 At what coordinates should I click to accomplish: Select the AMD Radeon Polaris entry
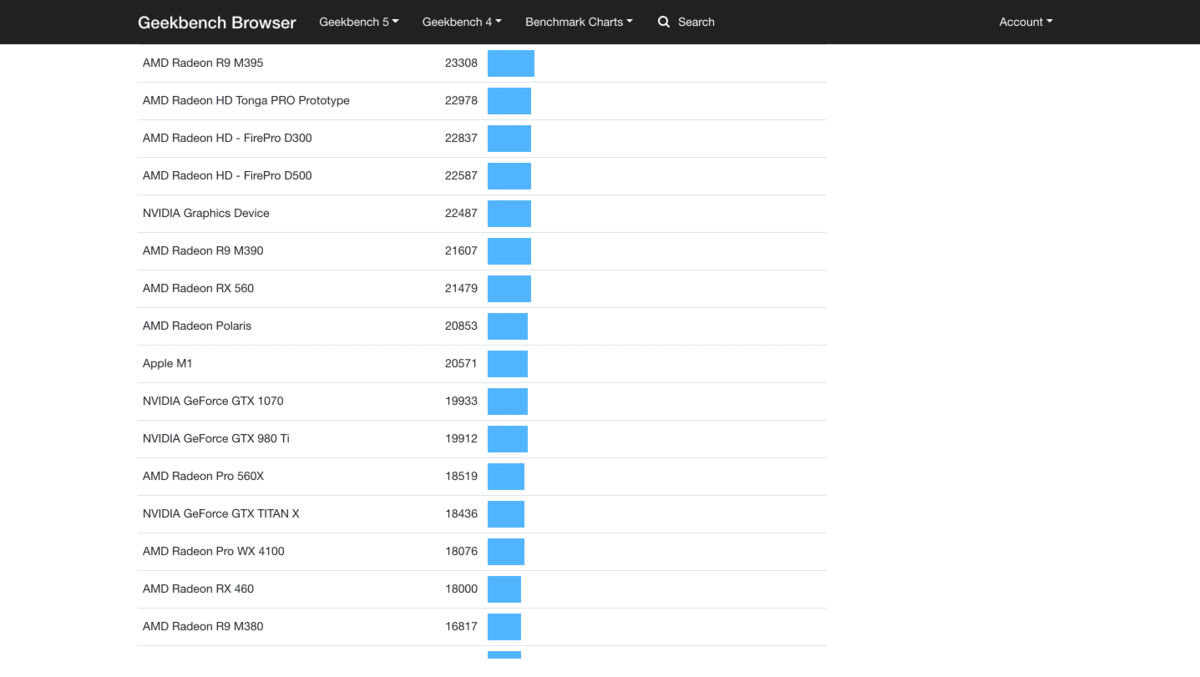point(197,326)
